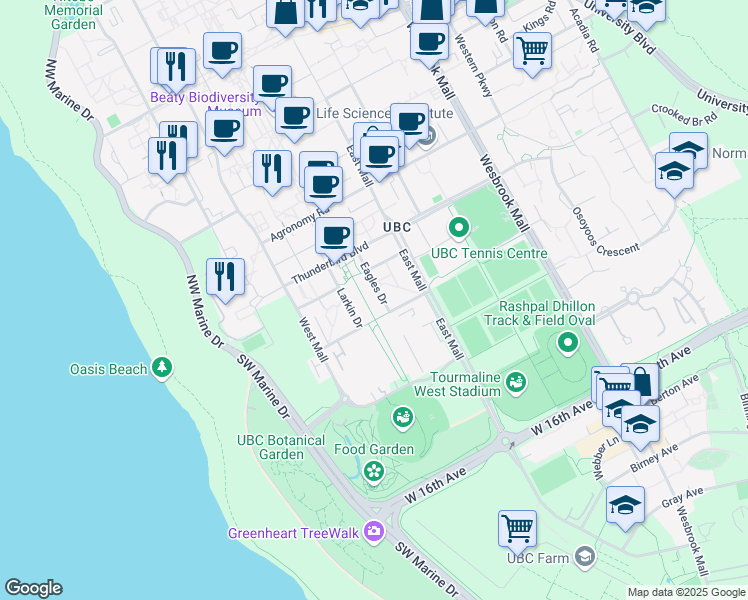Screen dimensions: 748x600
Task: Click the cafe marker below Beaty Biodiversity label
Action: click(225, 130)
